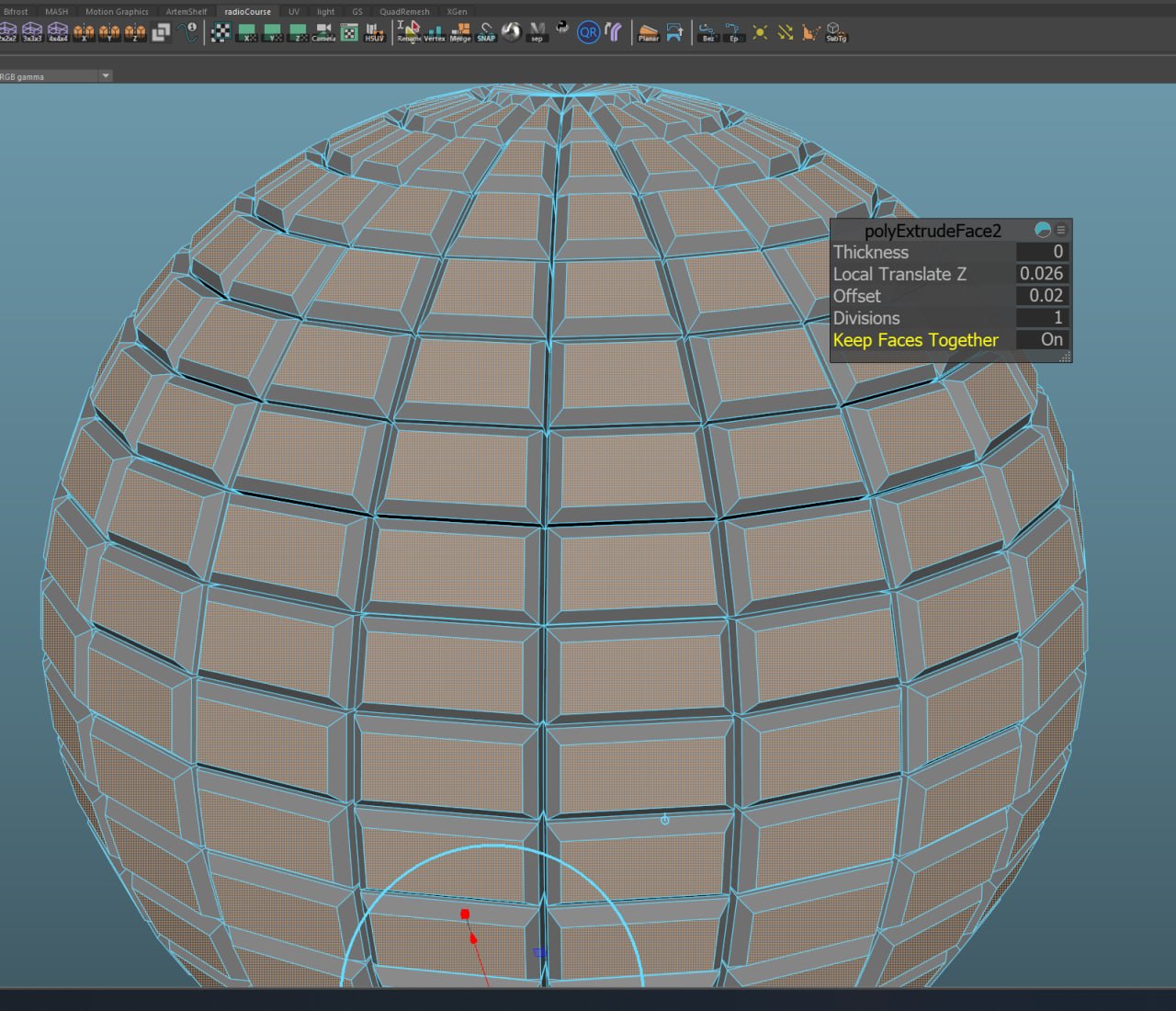This screenshot has height=1011, width=1176.
Task: Click the Thickness value field
Action: tap(1042, 252)
